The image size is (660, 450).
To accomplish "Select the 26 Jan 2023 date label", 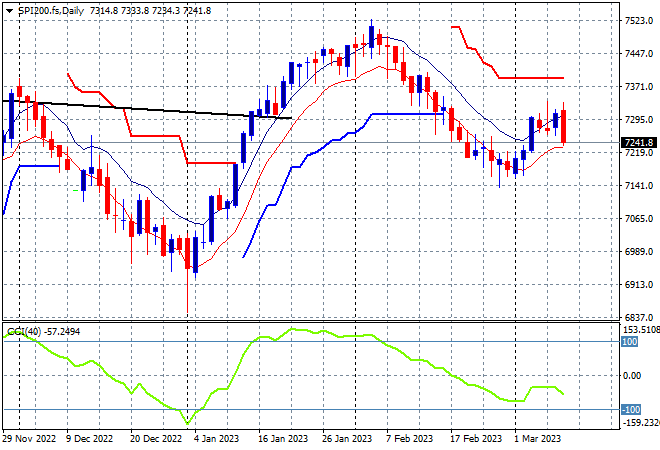I will (347, 439).
